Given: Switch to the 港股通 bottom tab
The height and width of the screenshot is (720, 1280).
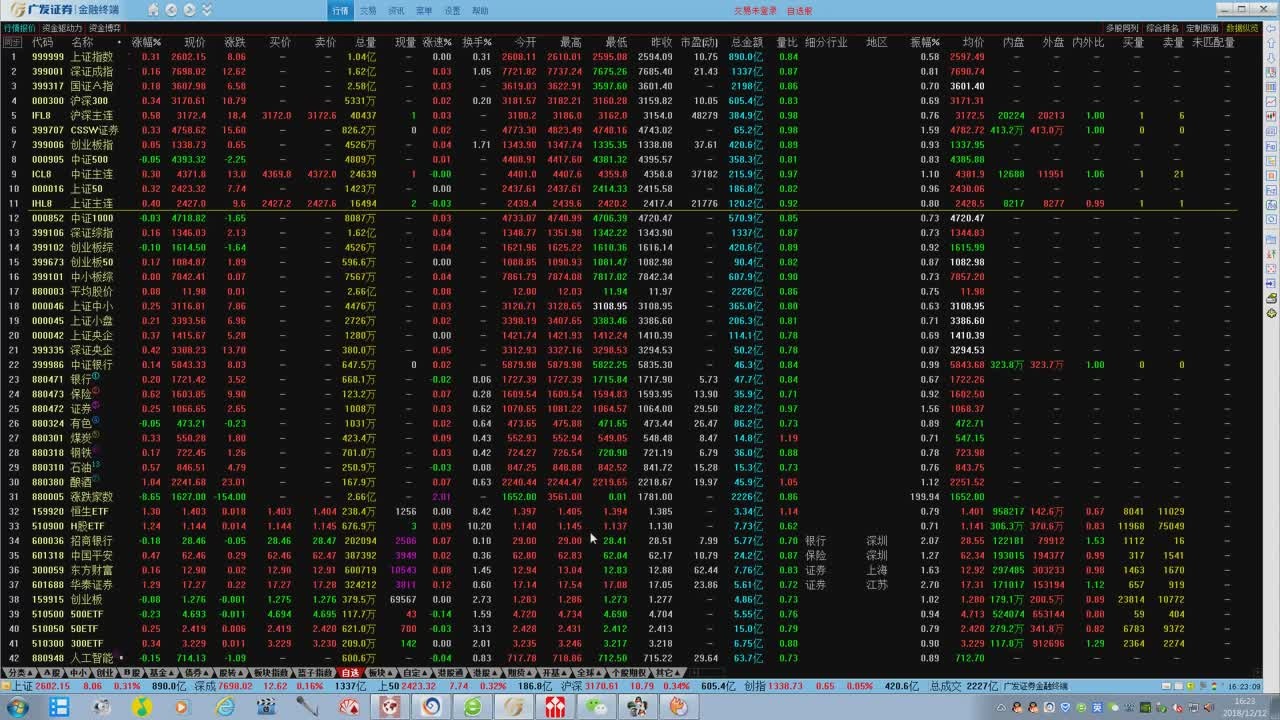Looking at the screenshot, I should [x=451, y=673].
